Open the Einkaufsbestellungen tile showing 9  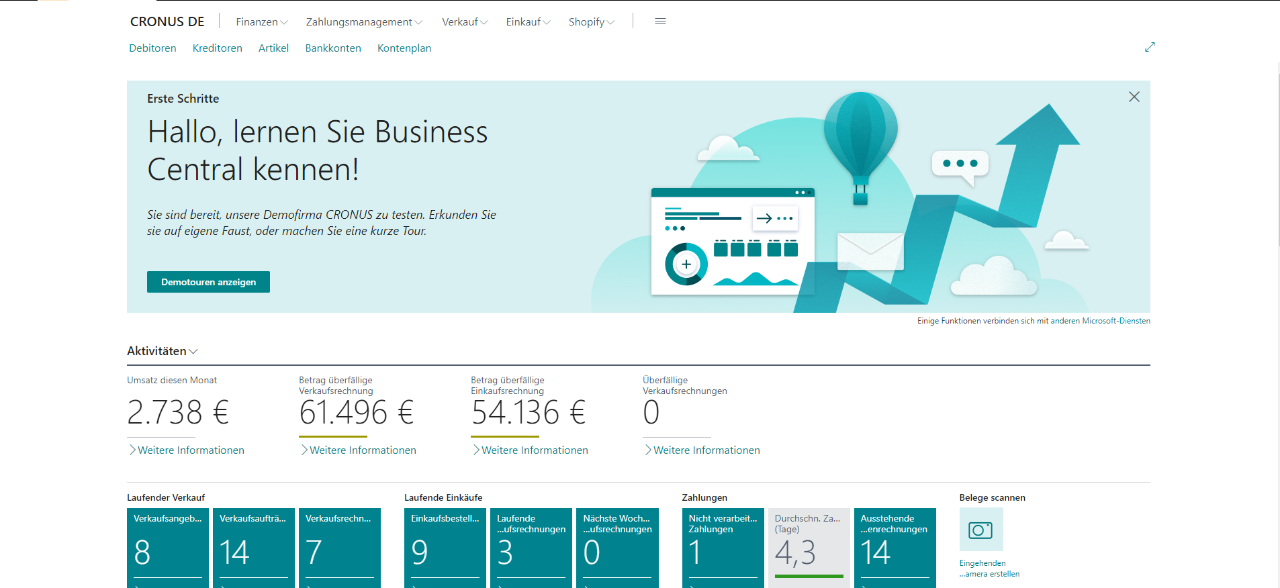(445, 548)
